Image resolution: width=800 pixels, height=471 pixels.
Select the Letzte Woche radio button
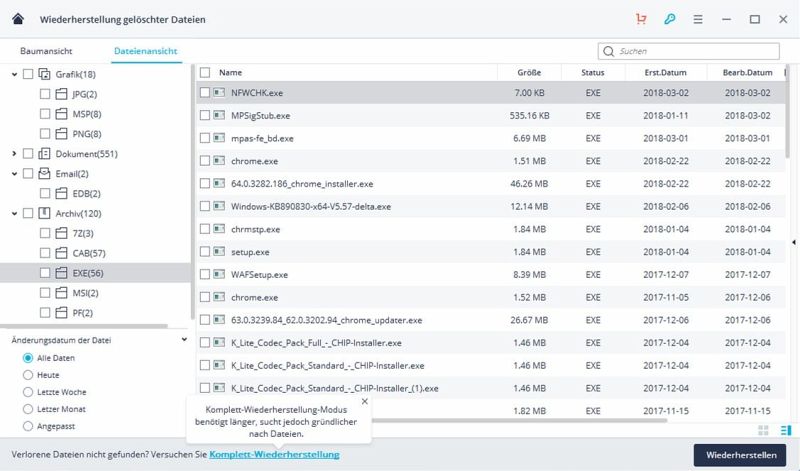(27, 392)
